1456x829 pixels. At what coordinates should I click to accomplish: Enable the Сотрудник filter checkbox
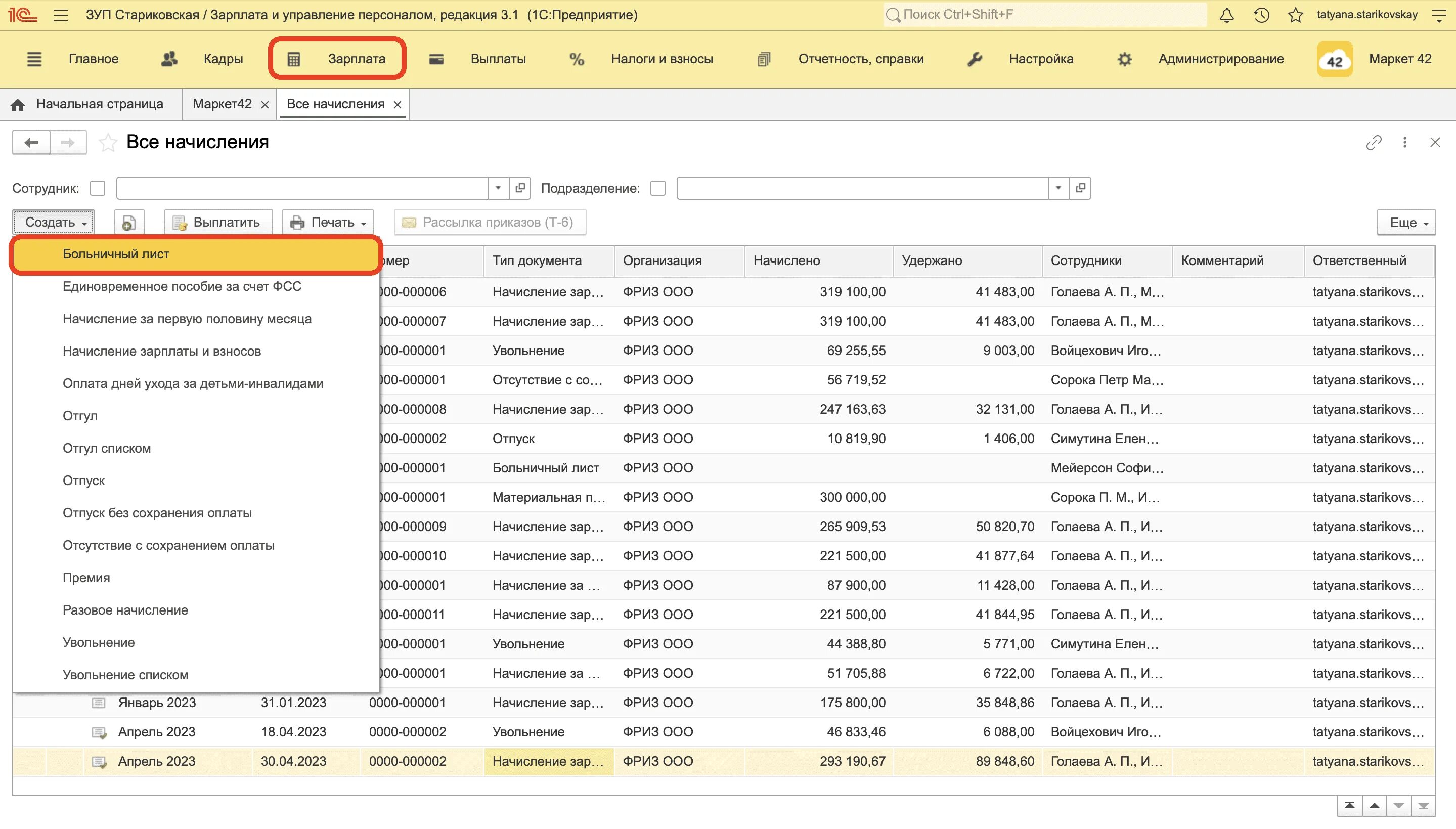click(x=98, y=189)
